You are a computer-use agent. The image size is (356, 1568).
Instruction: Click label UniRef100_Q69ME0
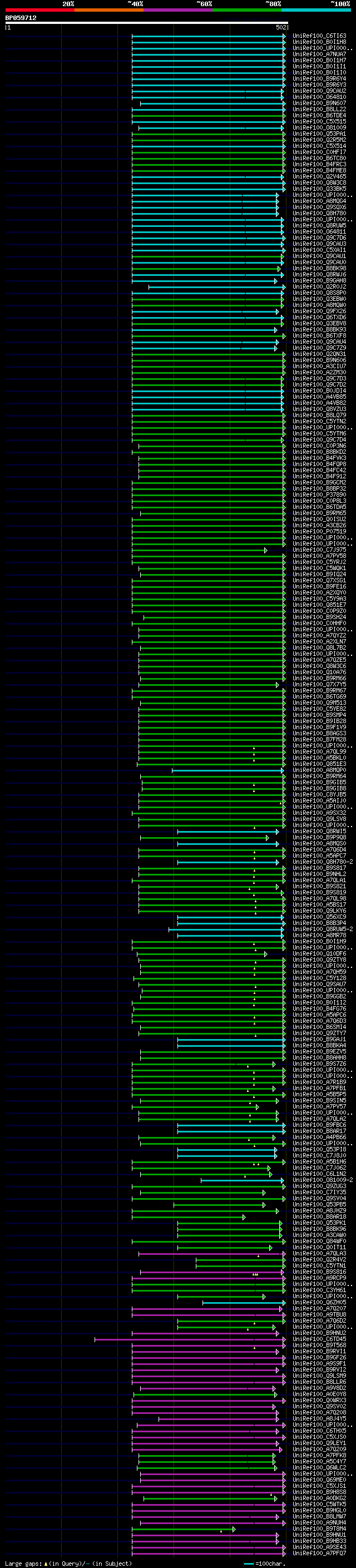(319, 1480)
